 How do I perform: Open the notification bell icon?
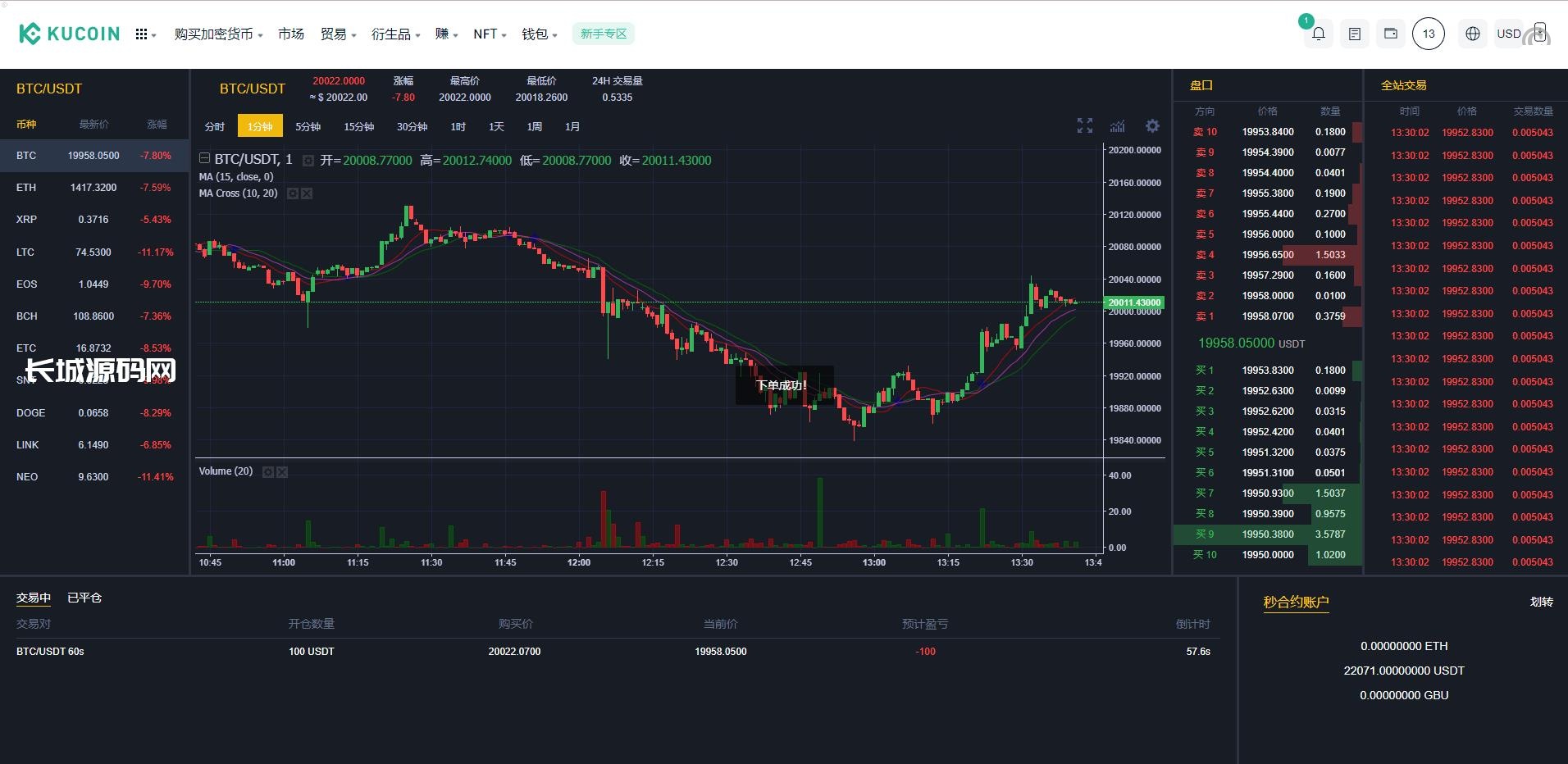pos(1318,34)
